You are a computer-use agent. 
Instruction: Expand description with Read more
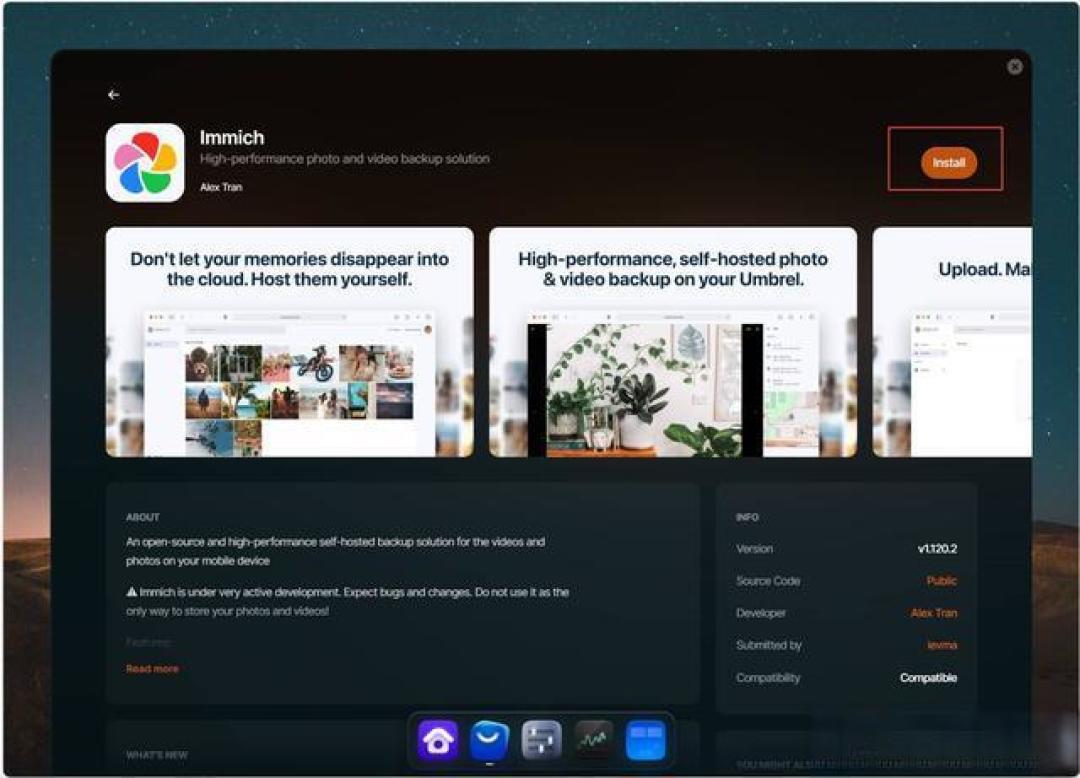pyautogui.click(x=152, y=669)
